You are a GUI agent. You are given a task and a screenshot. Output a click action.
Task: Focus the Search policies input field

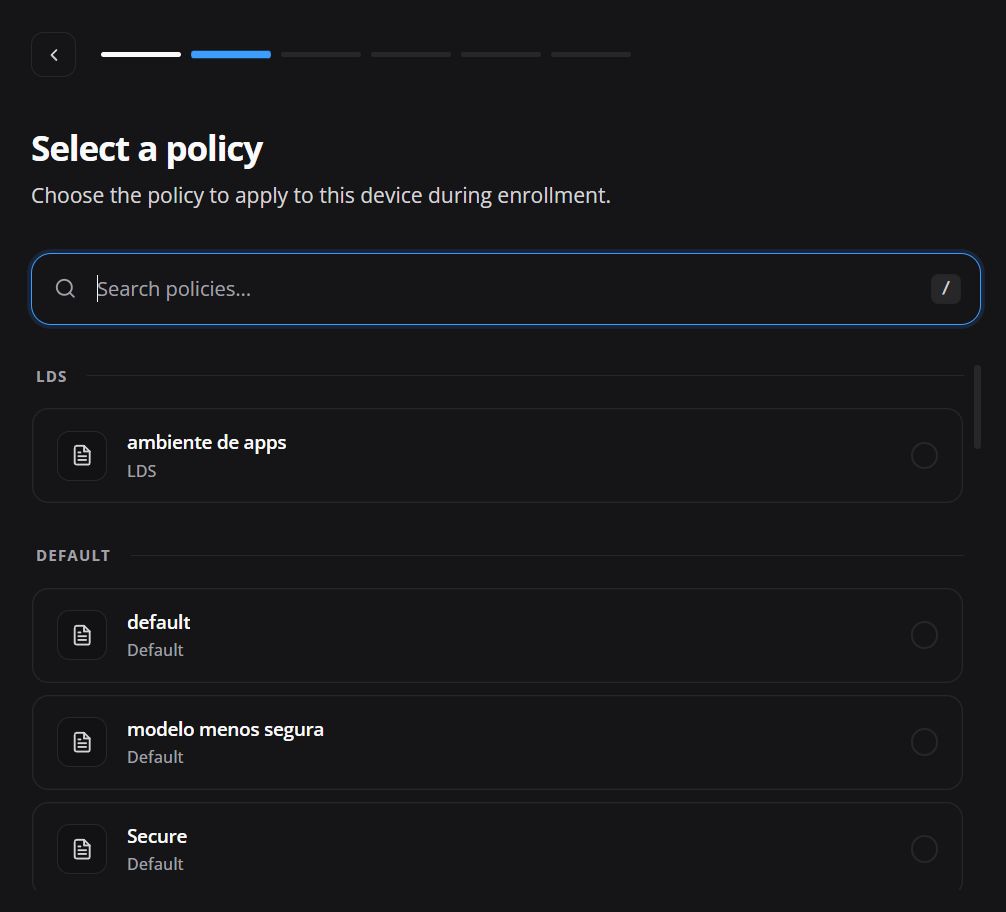pyautogui.click(x=506, y=289)
